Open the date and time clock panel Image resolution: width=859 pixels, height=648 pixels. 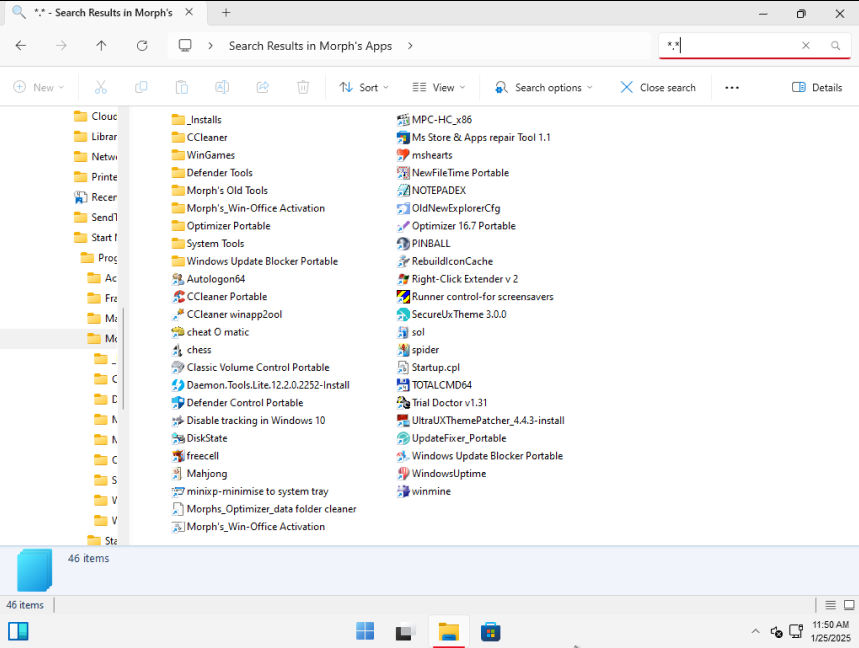click(x=831, y=632)
